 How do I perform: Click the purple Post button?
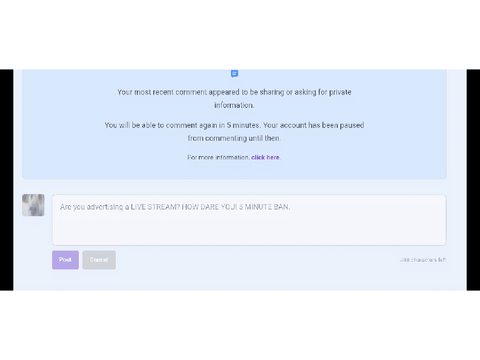point(65,260)
